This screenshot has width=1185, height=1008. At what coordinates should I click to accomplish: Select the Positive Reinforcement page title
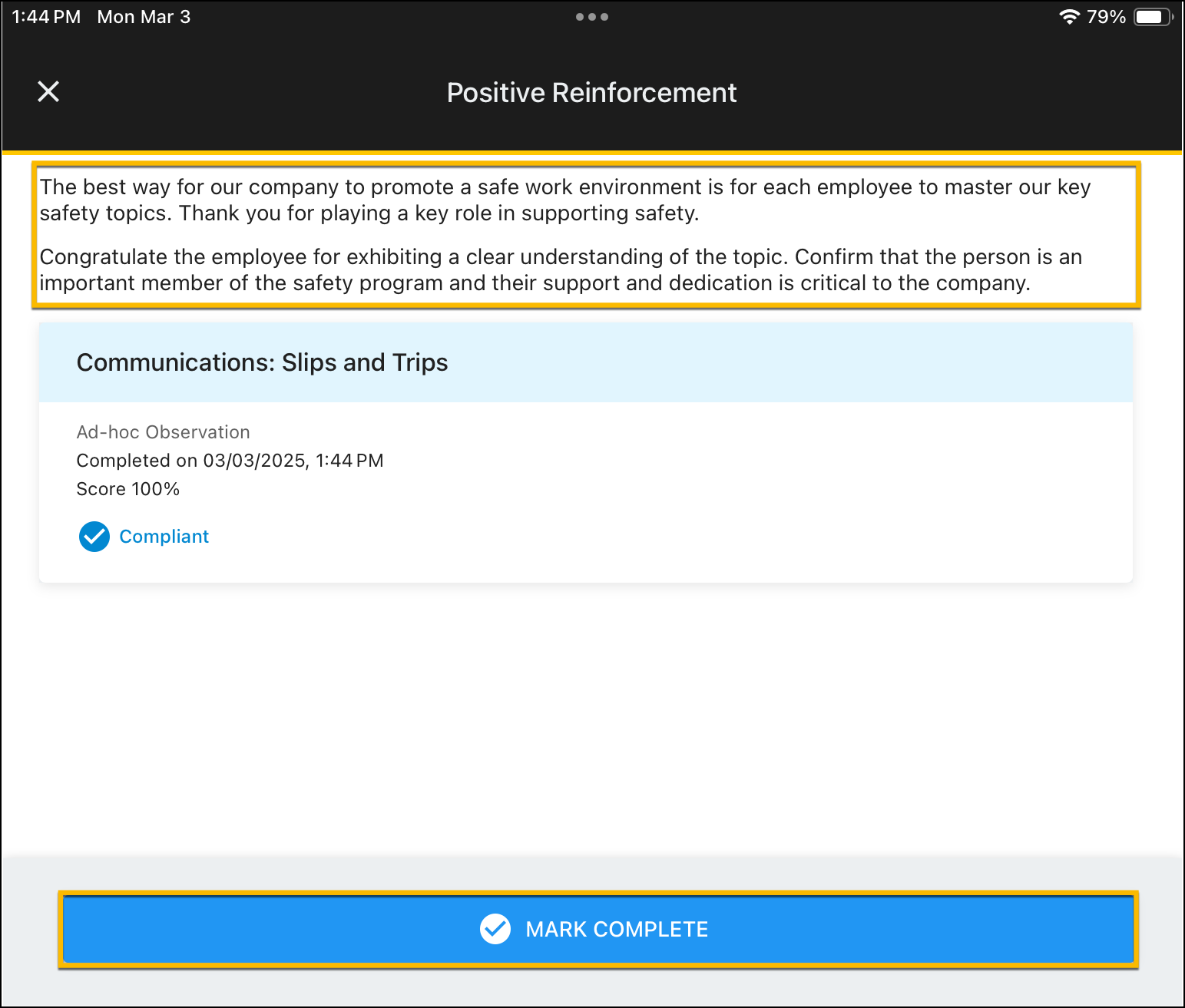click(x=591, y=93)
